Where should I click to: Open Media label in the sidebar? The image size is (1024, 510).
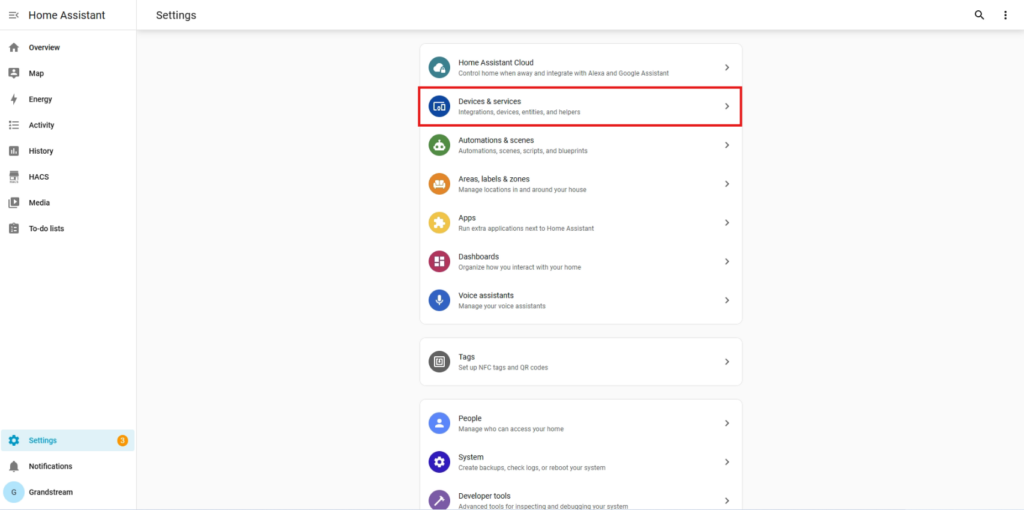39,202
